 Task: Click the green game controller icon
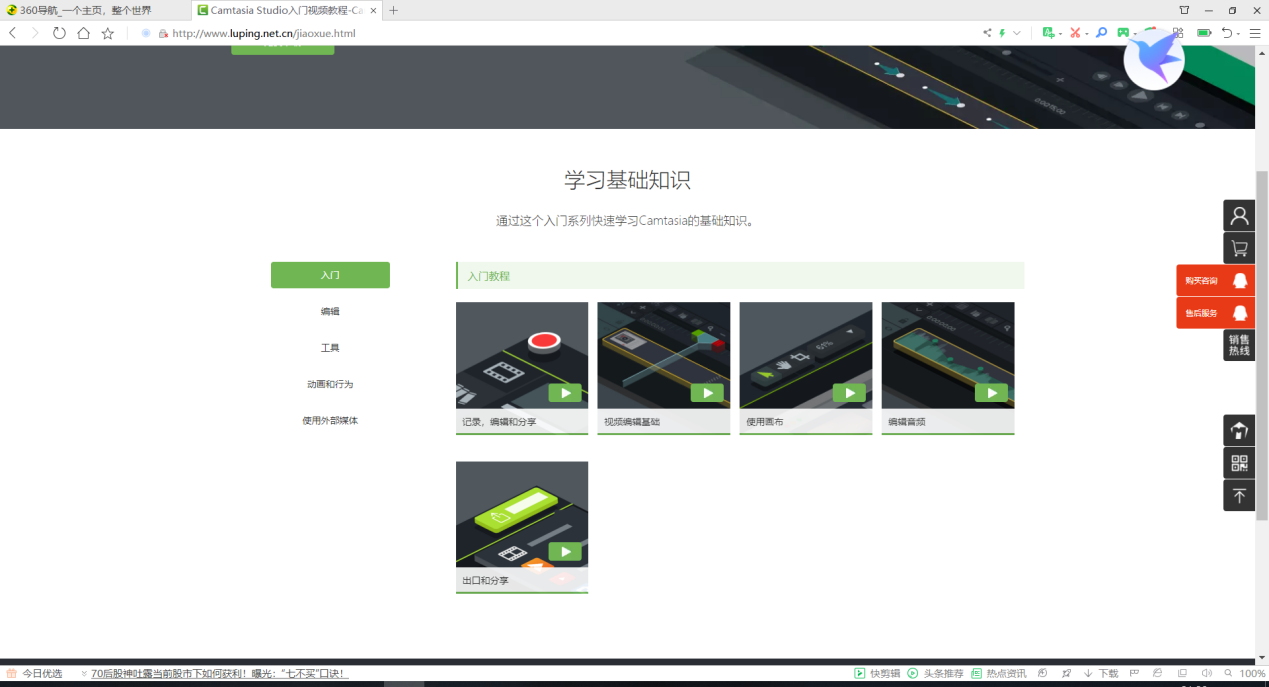(x=1124, y=33)
